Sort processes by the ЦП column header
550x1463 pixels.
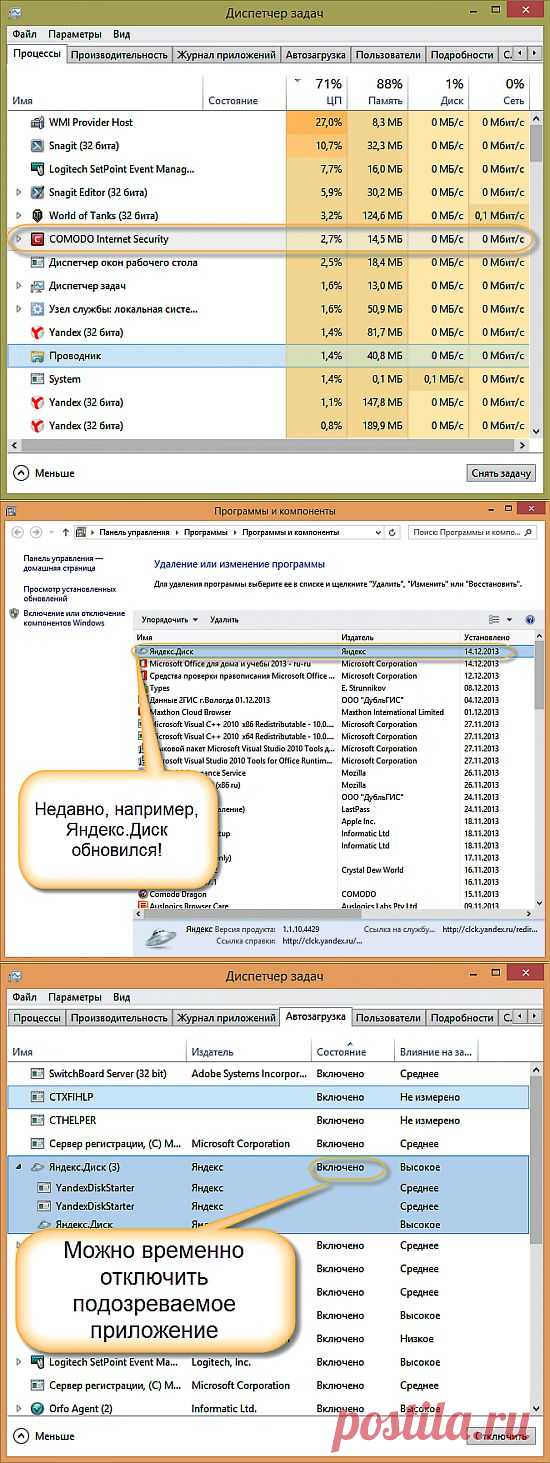pos(315,92)
